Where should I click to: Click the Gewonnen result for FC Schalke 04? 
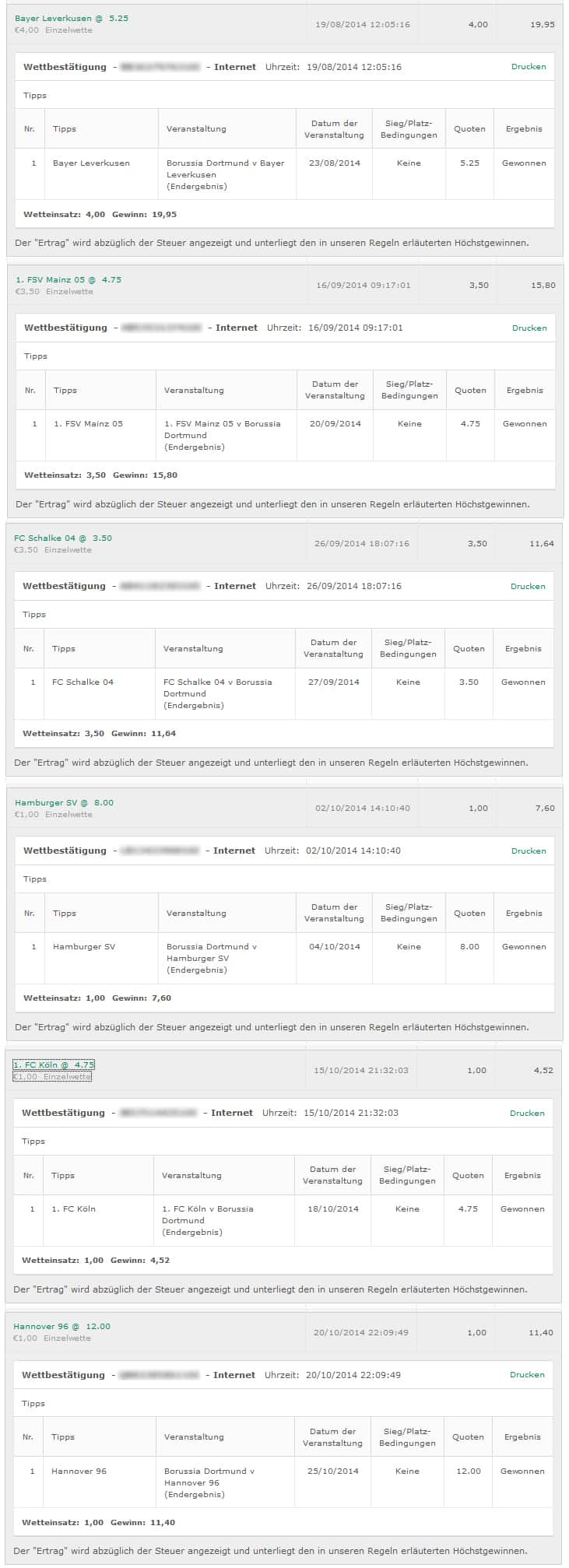click(523, 682)
